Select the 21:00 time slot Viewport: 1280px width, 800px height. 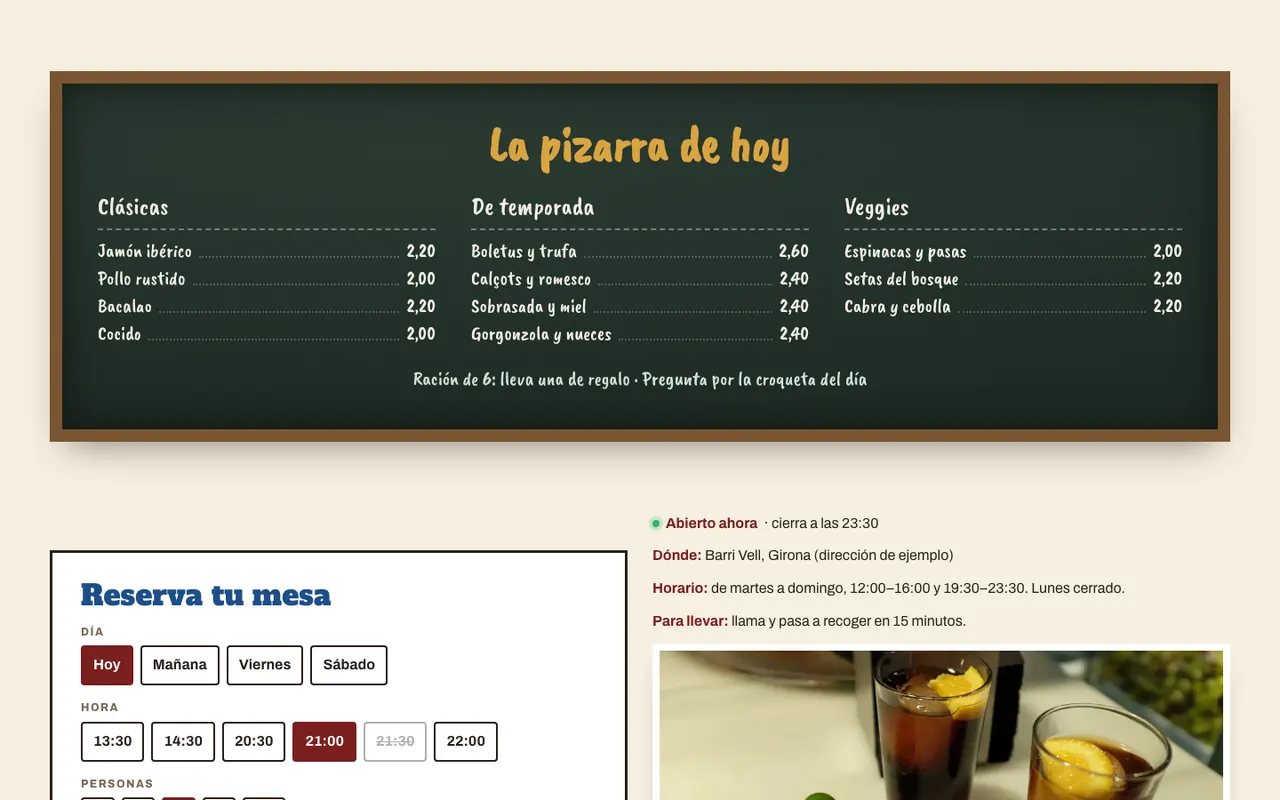click(324, 742)
